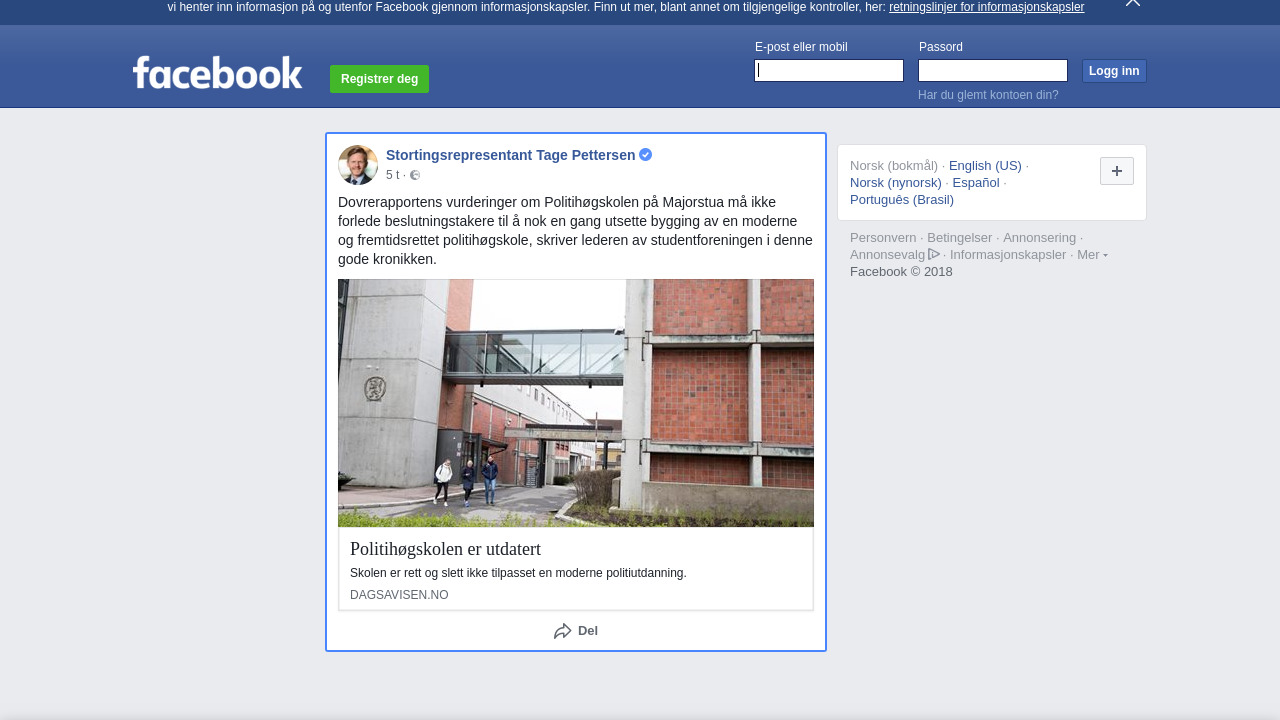Open 'Har du glemt kontoen din?' link
Image resolution: width=1280 pixels, height=720 pixels.
988,95
